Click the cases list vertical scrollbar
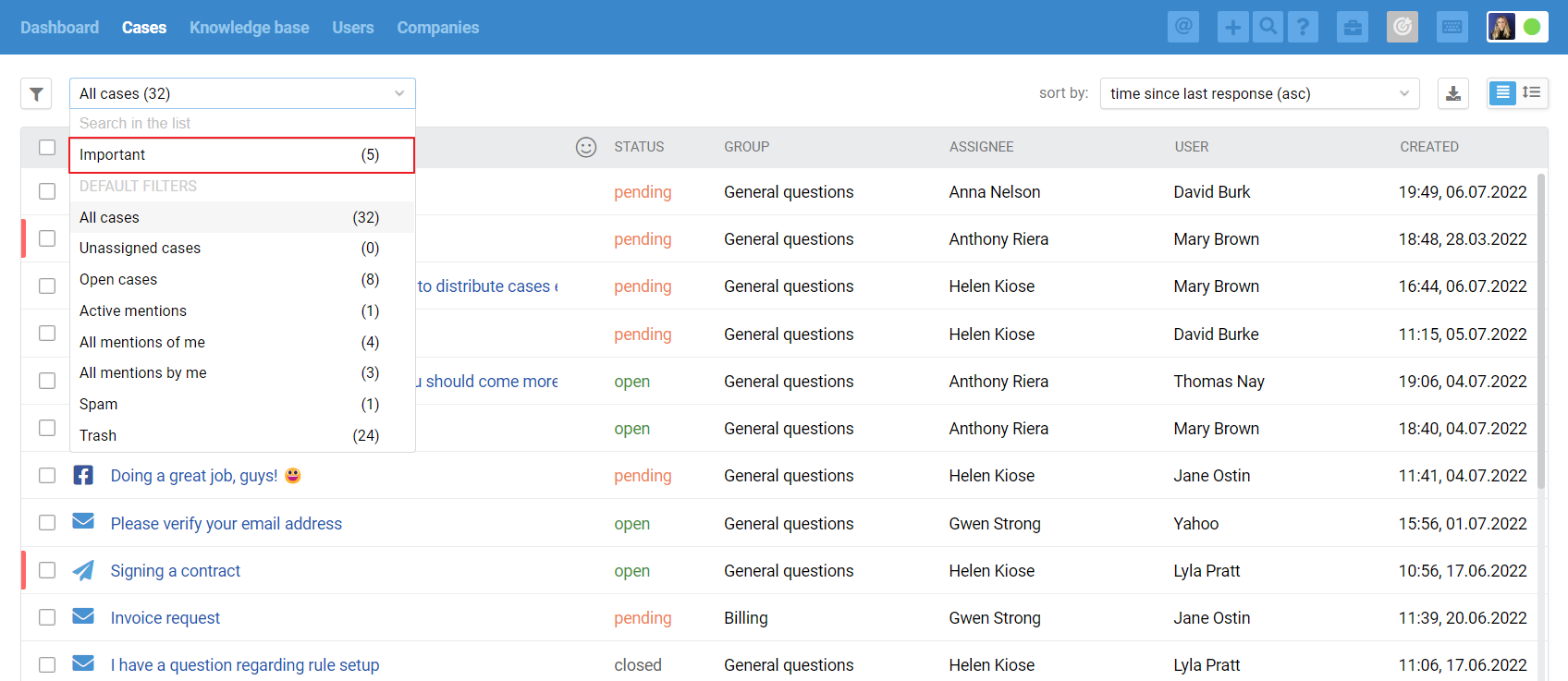Screen dimensions: 1568x681 click(x=1541, y=331)
